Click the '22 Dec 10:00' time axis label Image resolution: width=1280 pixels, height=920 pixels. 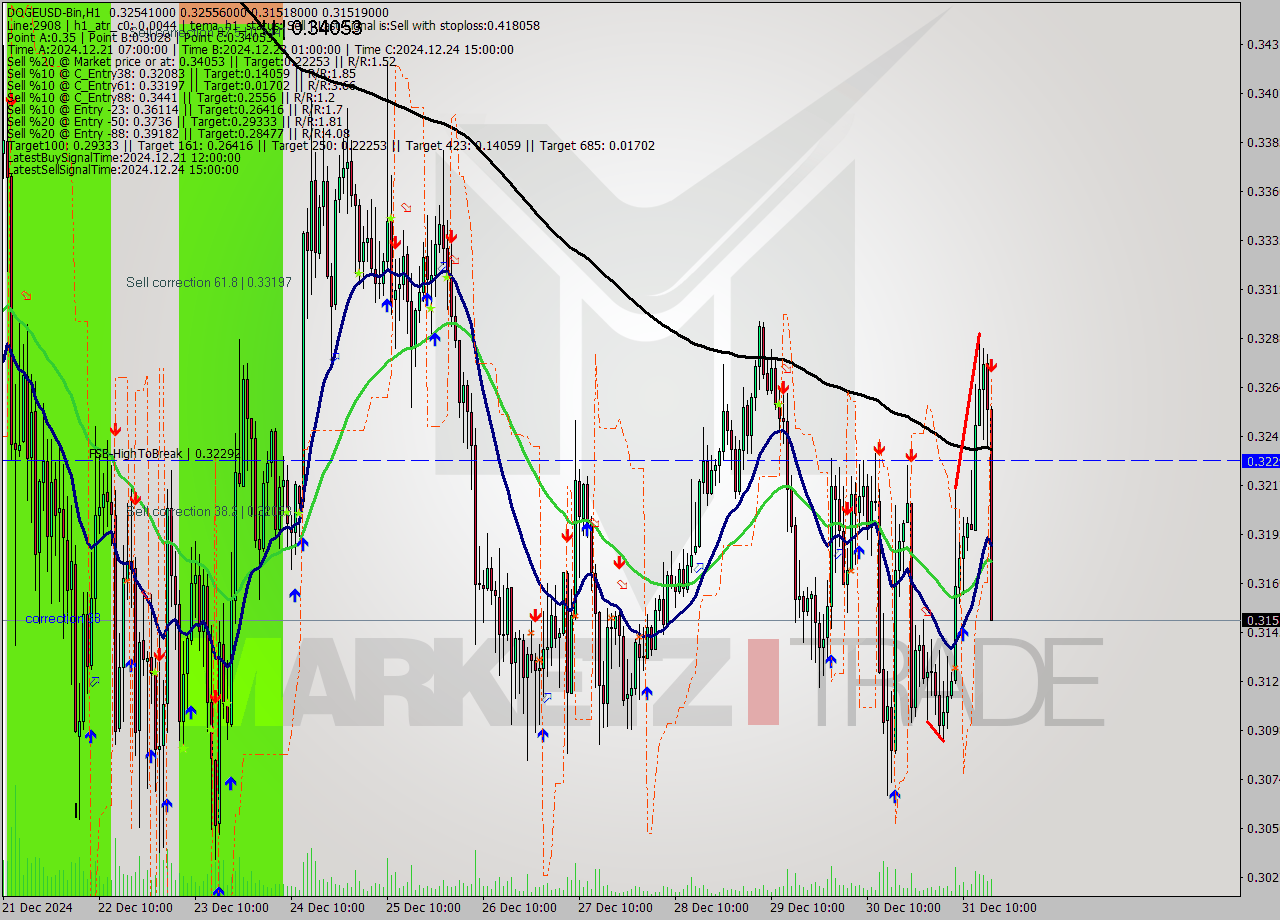[x=135, y=908]
